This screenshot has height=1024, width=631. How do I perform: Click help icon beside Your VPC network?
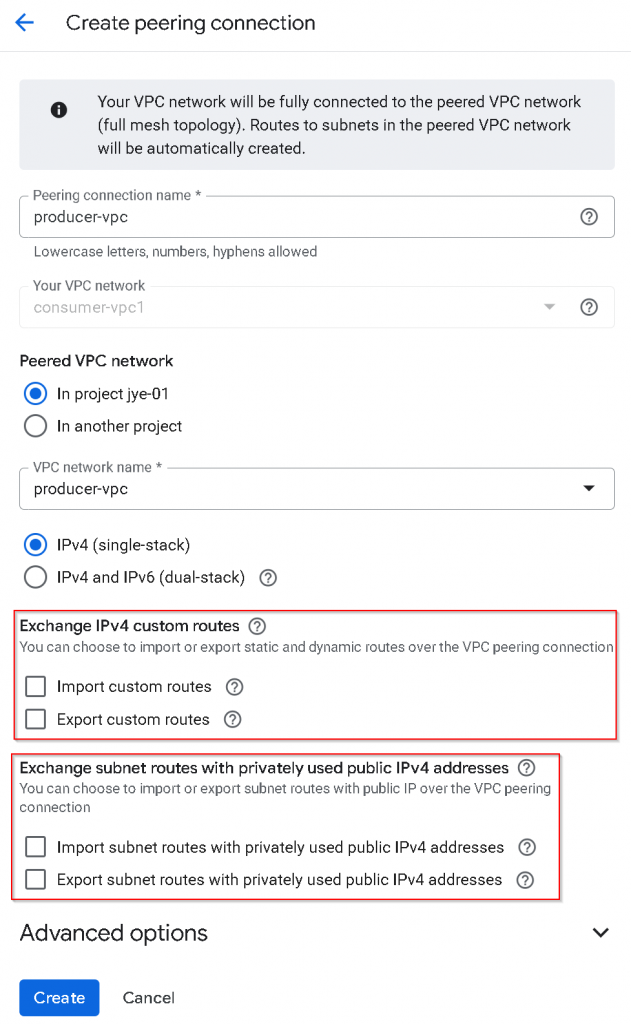pos(589,307)
